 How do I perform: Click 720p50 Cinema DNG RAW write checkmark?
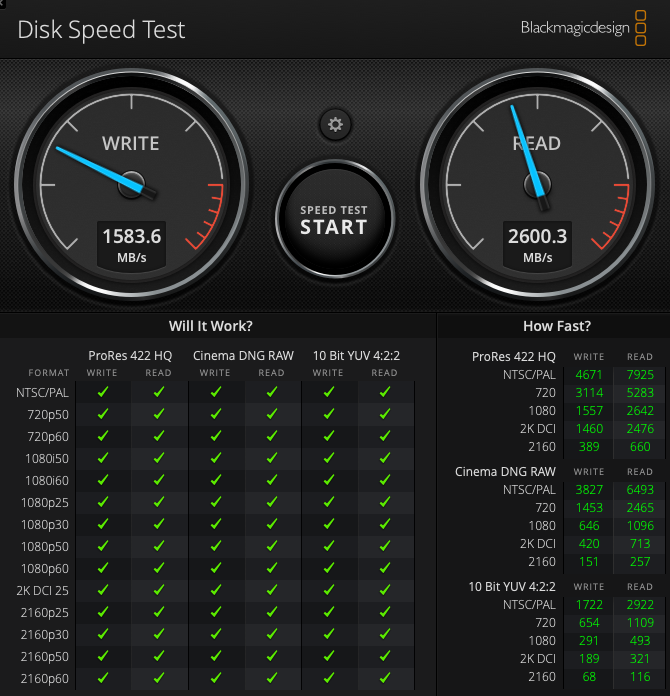[x=216, y=414]
